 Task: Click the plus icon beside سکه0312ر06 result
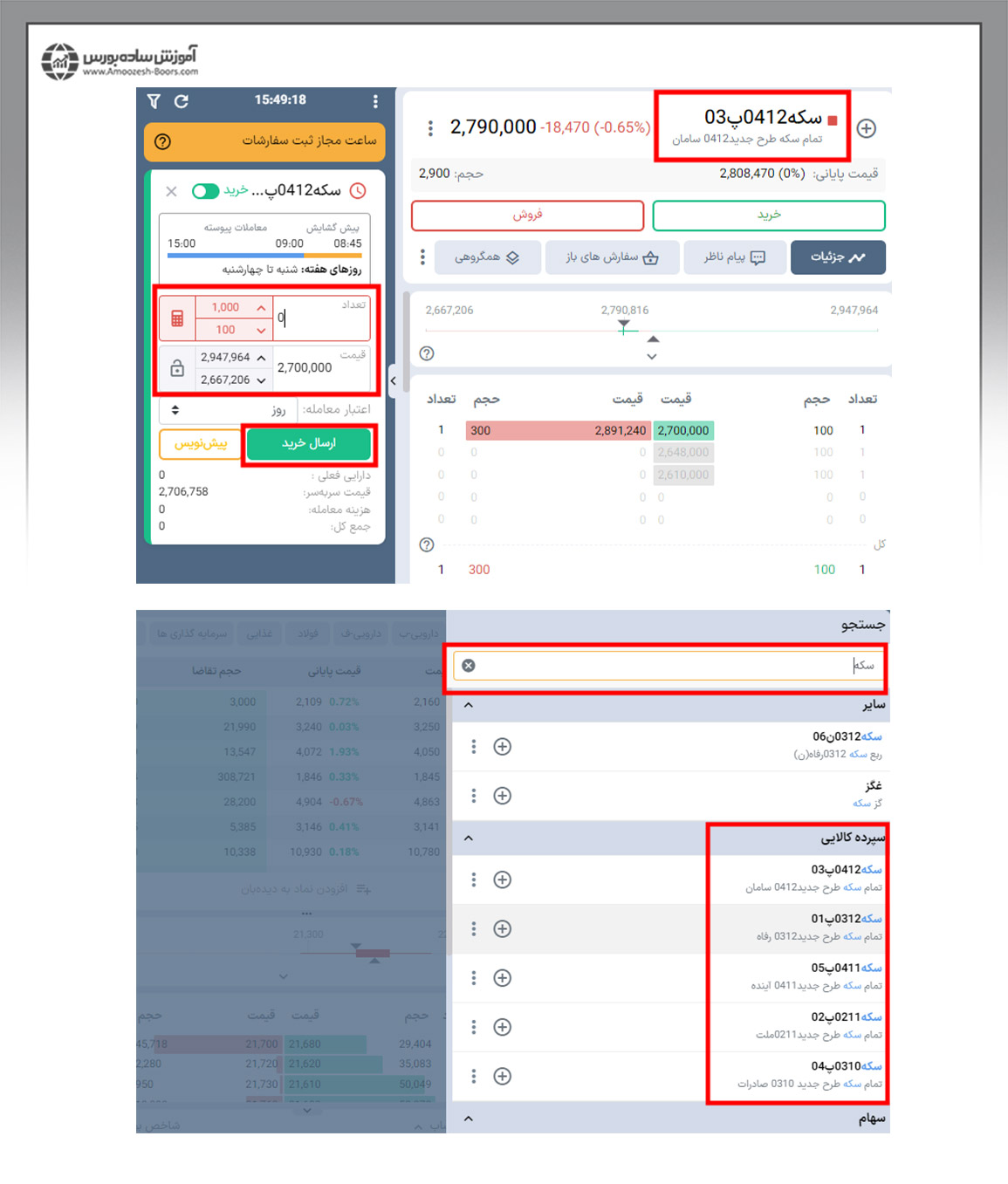[x=502, y=747]
